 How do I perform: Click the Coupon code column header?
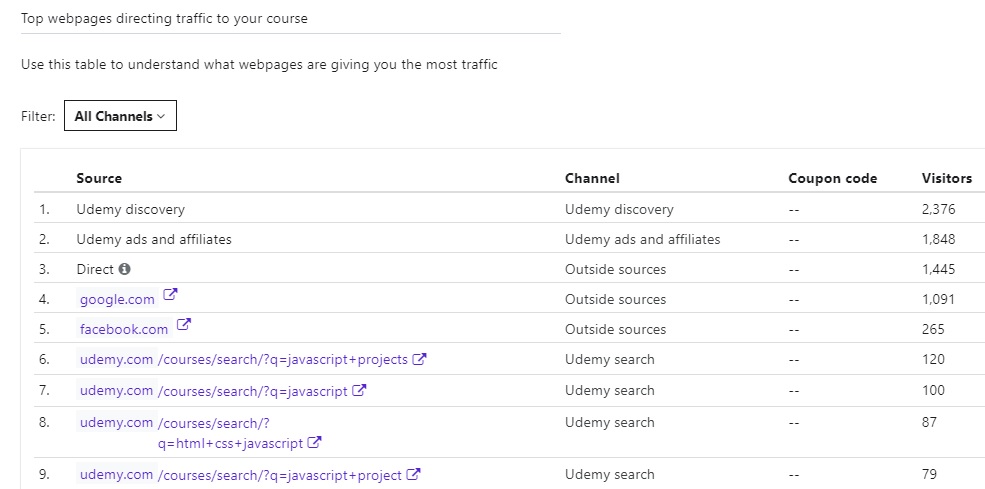pyautogui.click(x=832, y=178)
